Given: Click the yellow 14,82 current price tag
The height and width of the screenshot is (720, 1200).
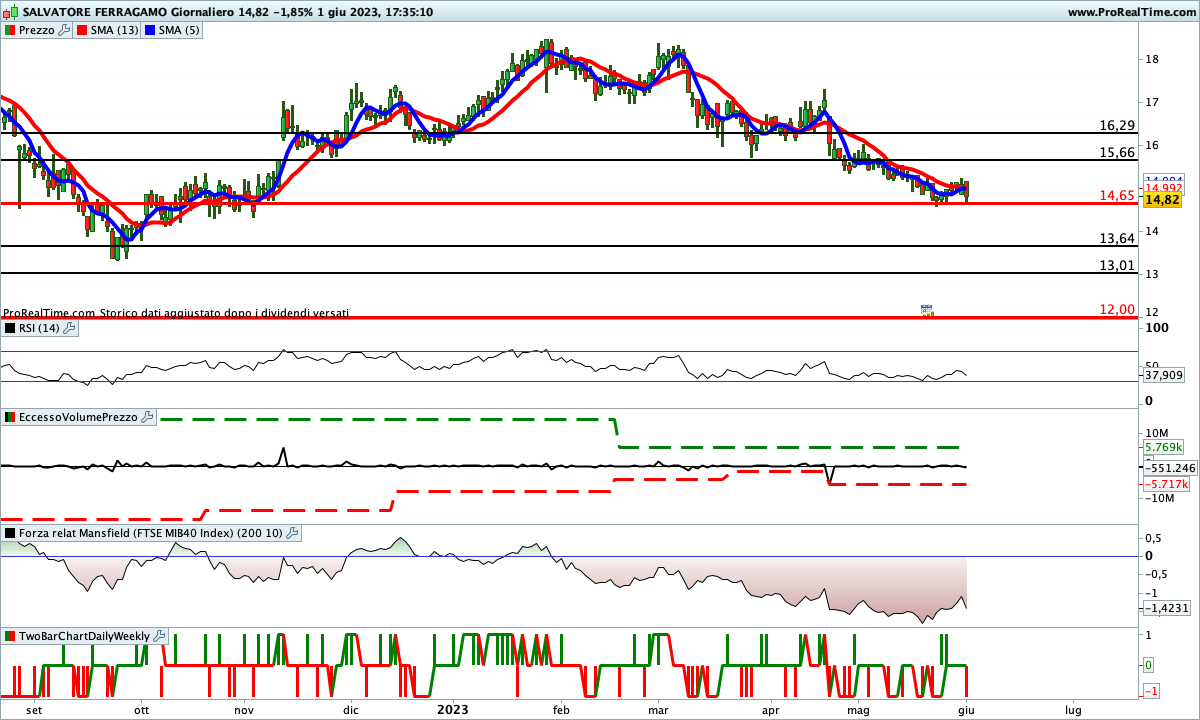Looking at the screenshot, I should click(1162, 200).
